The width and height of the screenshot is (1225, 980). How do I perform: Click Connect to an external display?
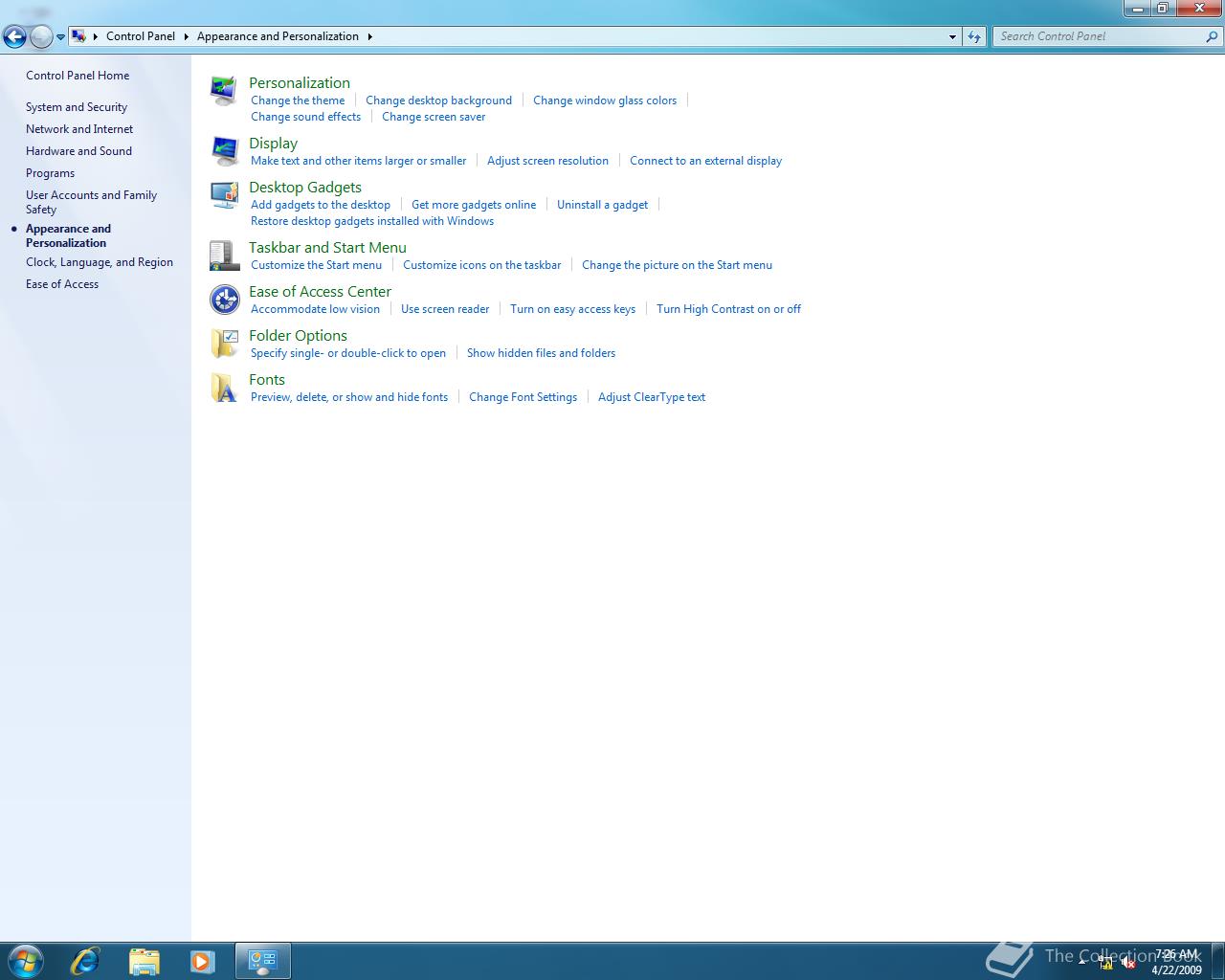pos(705,161)
